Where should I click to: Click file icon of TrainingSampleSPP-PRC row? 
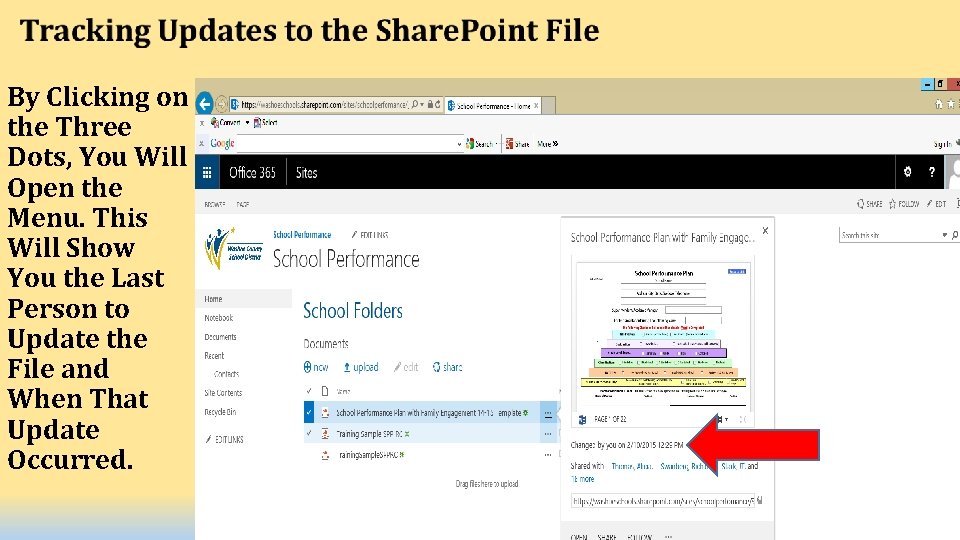(x=325, y=455)
